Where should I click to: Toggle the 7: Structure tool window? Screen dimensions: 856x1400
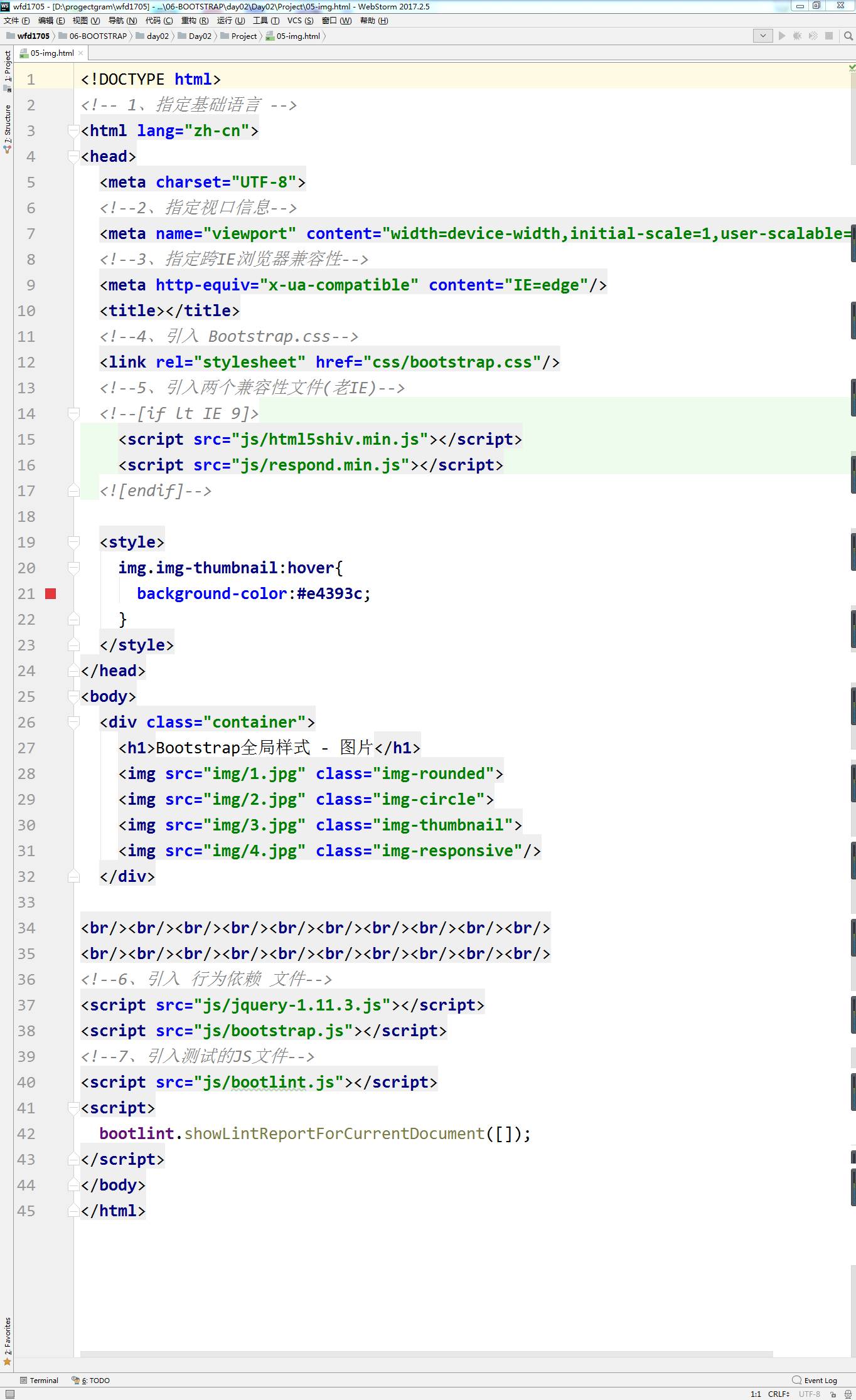(x=7, y=128)
